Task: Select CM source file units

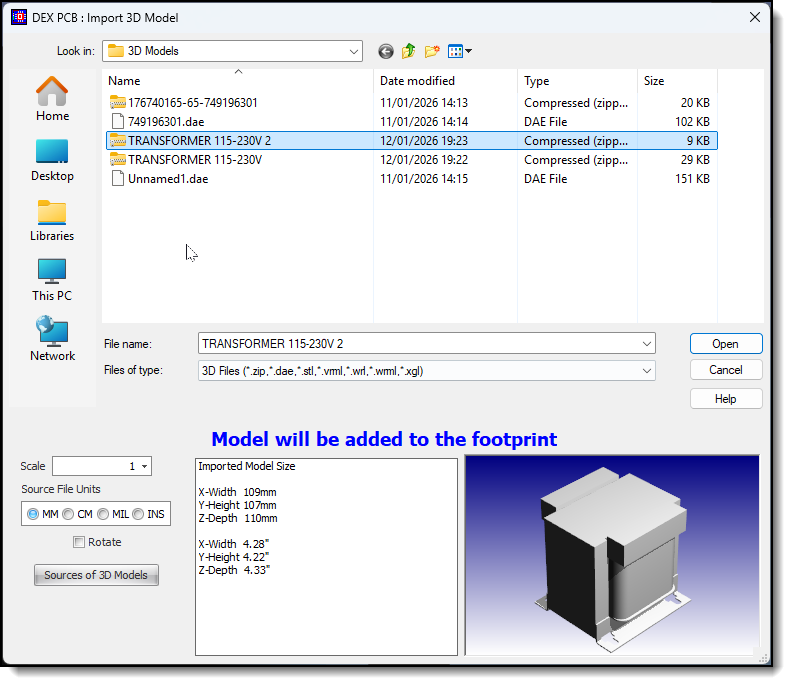Action: pos(68,514)
